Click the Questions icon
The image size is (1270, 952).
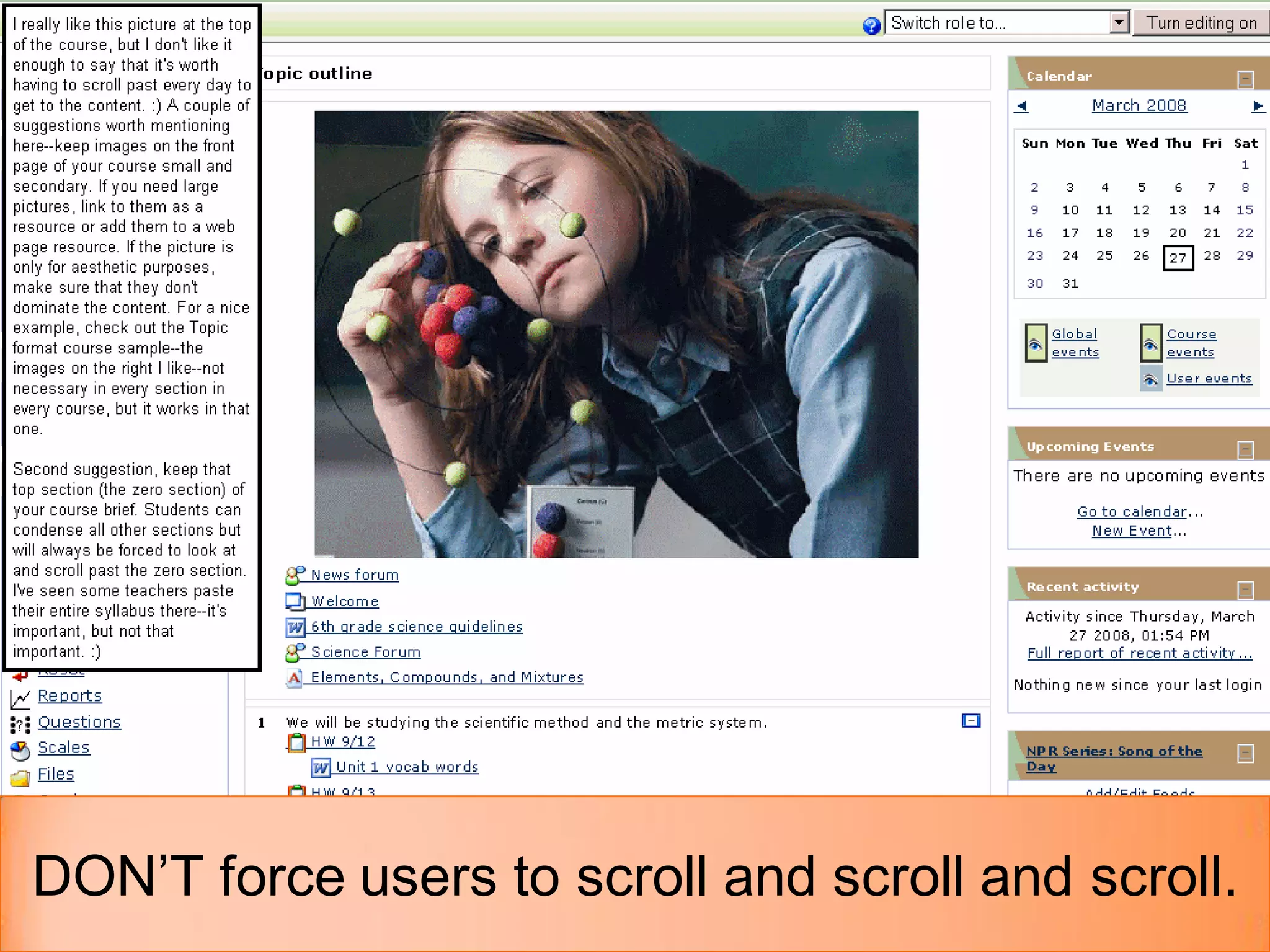(20, 725)
